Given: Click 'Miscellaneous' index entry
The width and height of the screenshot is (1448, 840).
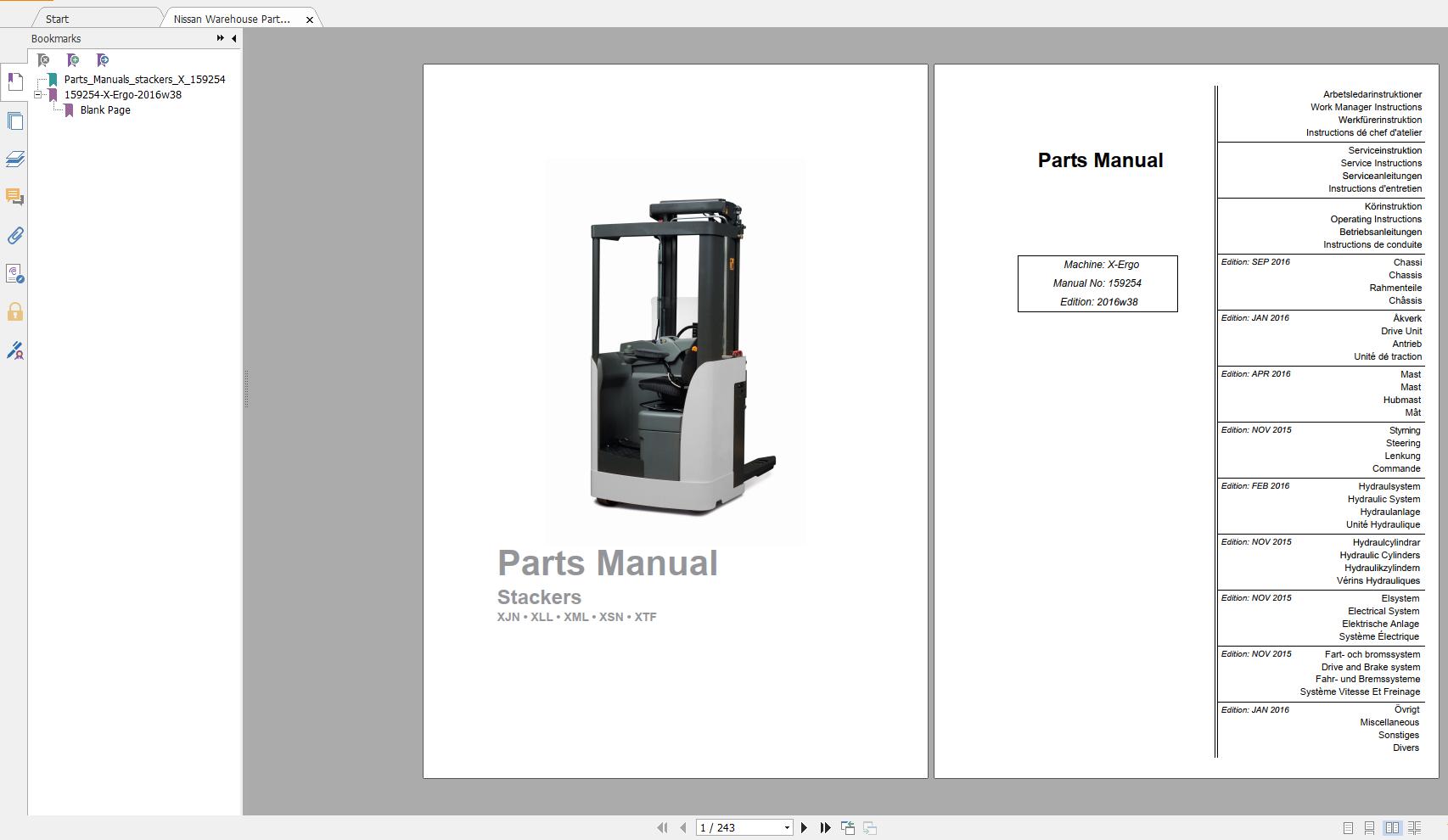Looking at the screenshot, I should tap(1389, 723).
